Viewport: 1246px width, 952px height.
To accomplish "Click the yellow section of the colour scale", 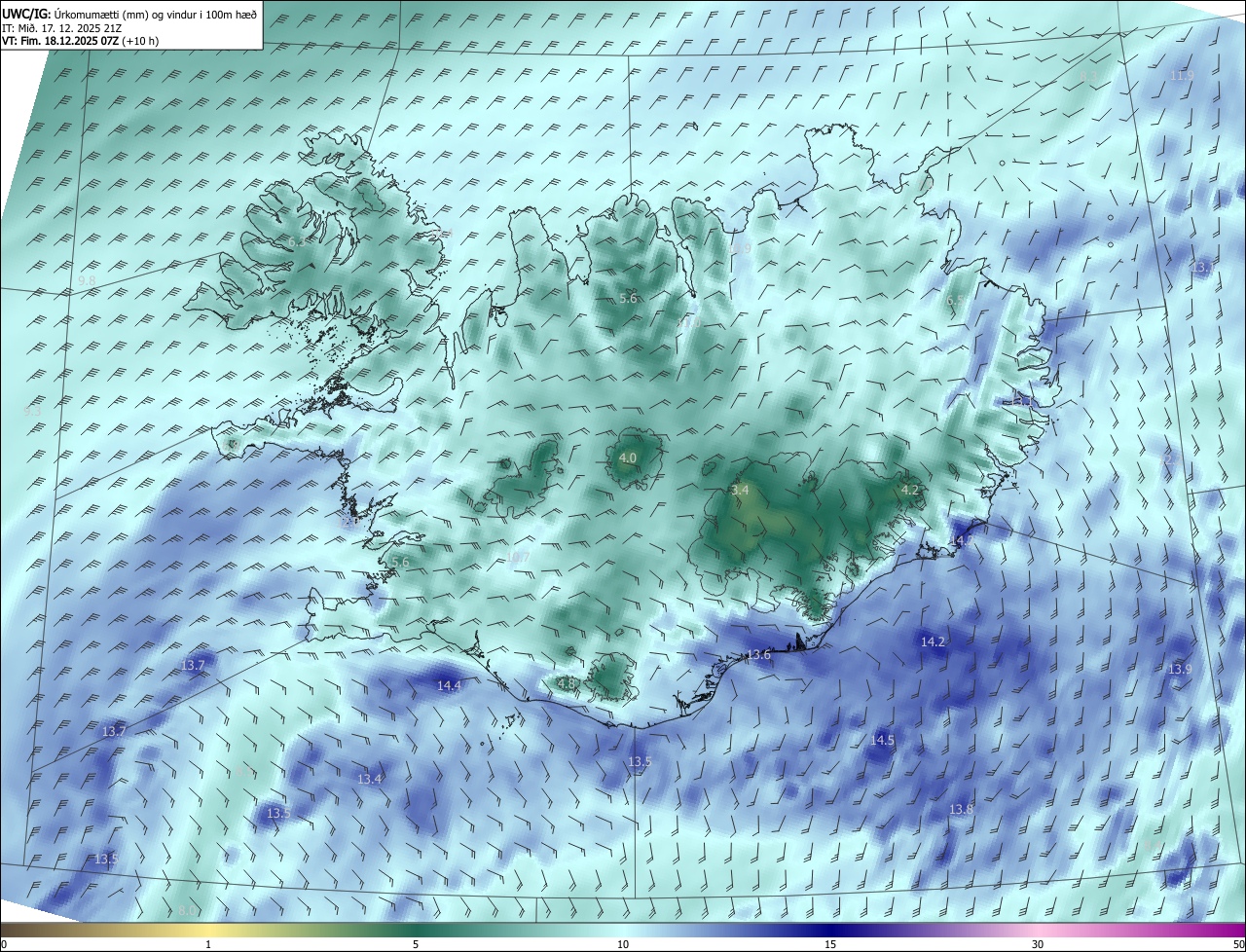I will tap(208, 930).
